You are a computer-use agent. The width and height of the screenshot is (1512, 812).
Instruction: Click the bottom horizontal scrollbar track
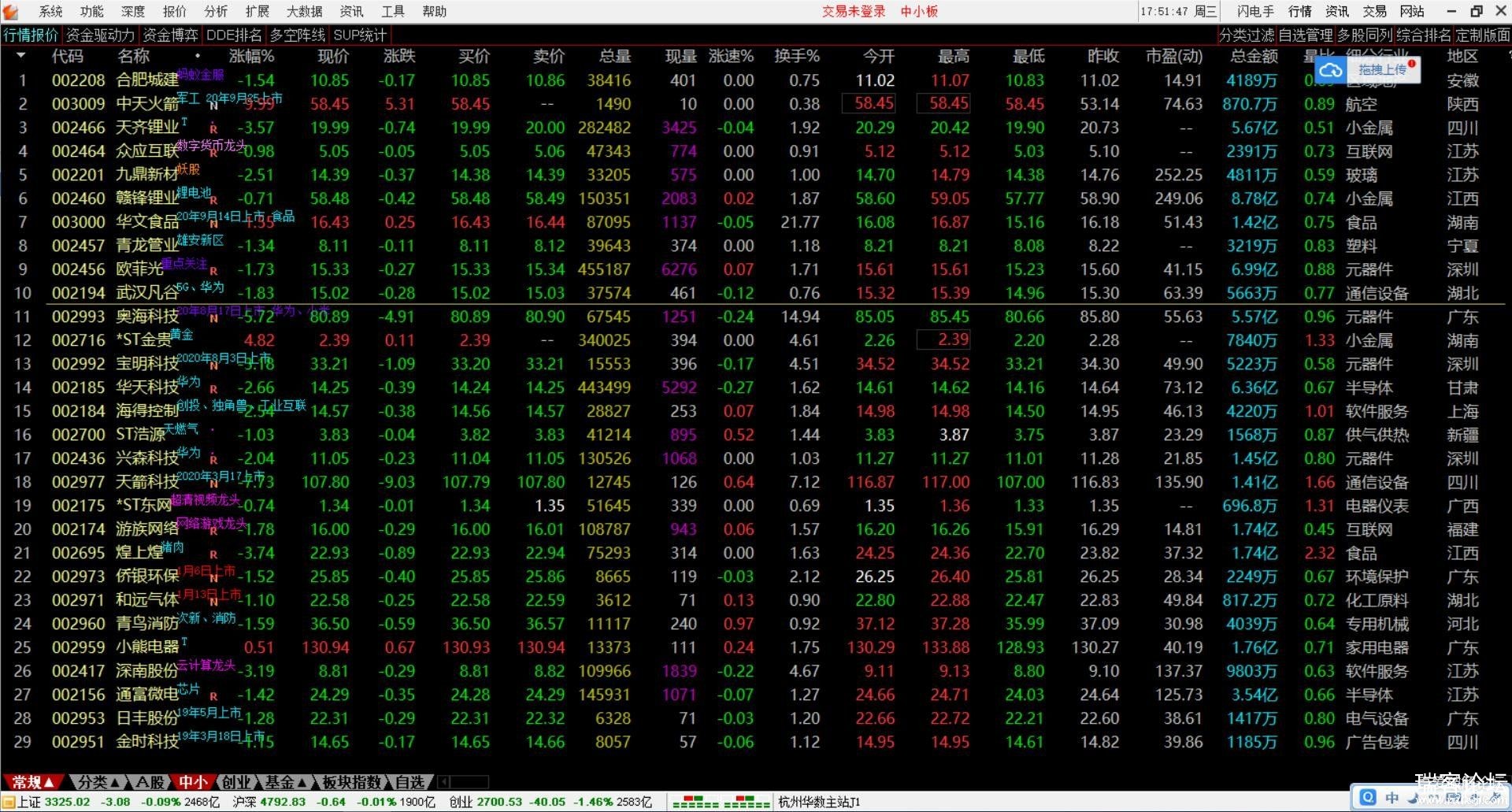tap(470, 782)
